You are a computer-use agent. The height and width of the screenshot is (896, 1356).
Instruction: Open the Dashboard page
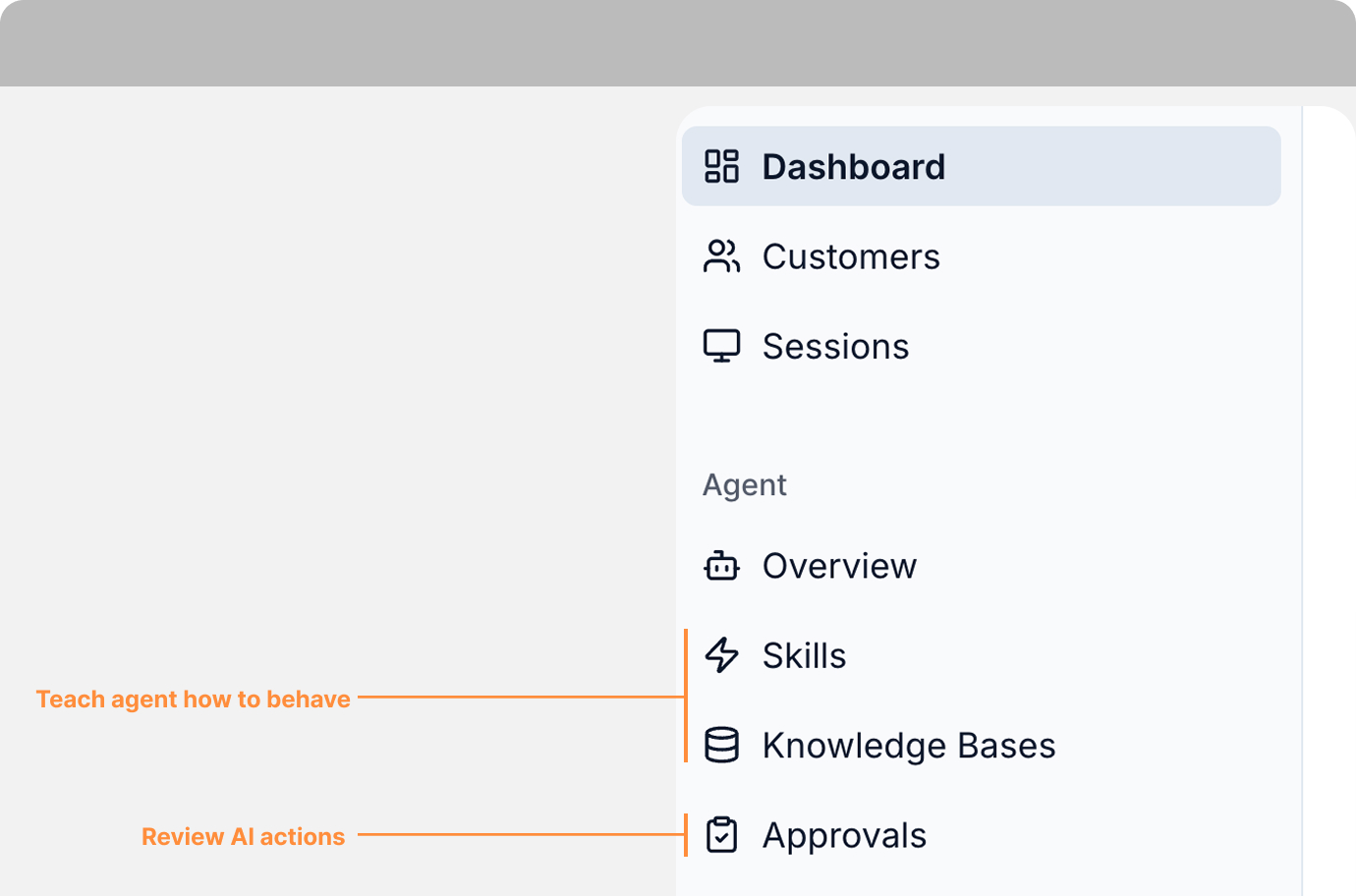click(x=853, y=166)
